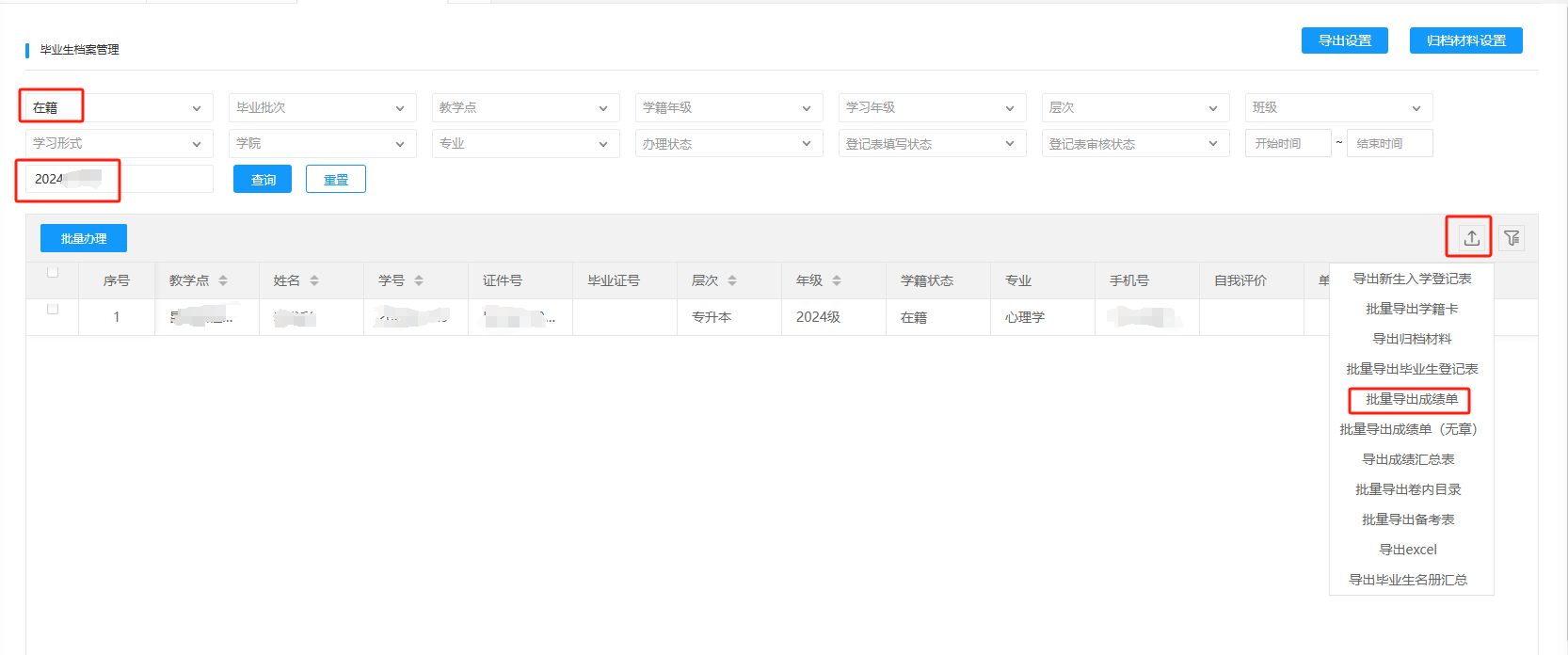The image size is (1568, 655).
Task: Open the column filter settings icon
Action: 1512,238
